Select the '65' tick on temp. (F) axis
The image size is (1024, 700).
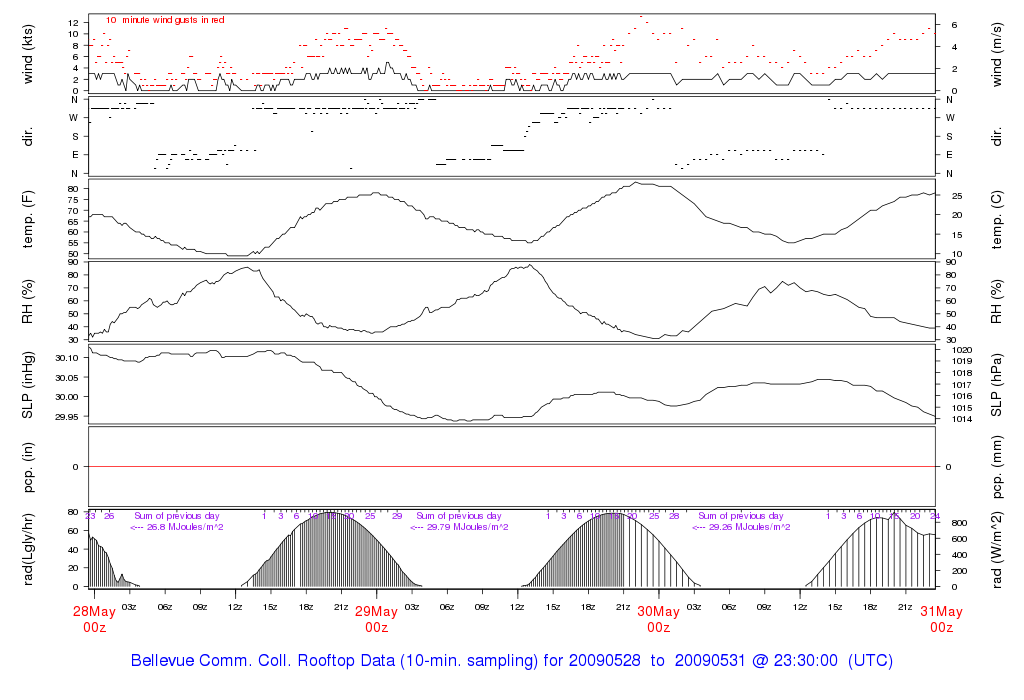coord(72,221)
